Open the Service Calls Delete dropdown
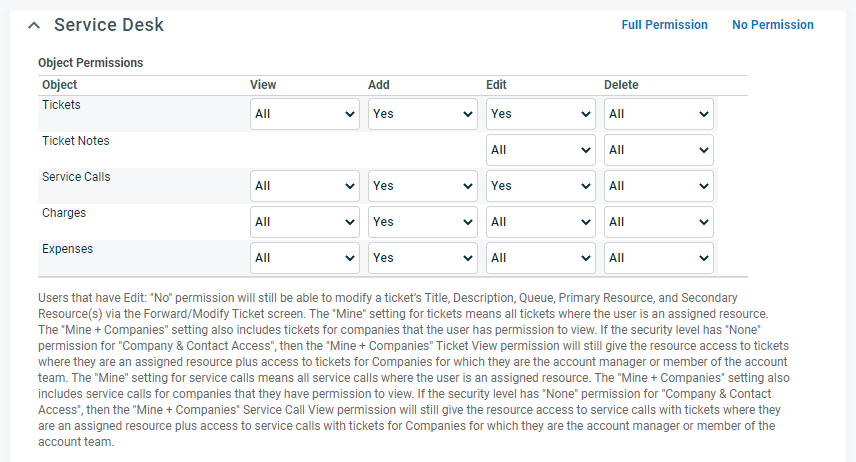Viewport: 856px width, 462px height. click(x=658, y=186)
